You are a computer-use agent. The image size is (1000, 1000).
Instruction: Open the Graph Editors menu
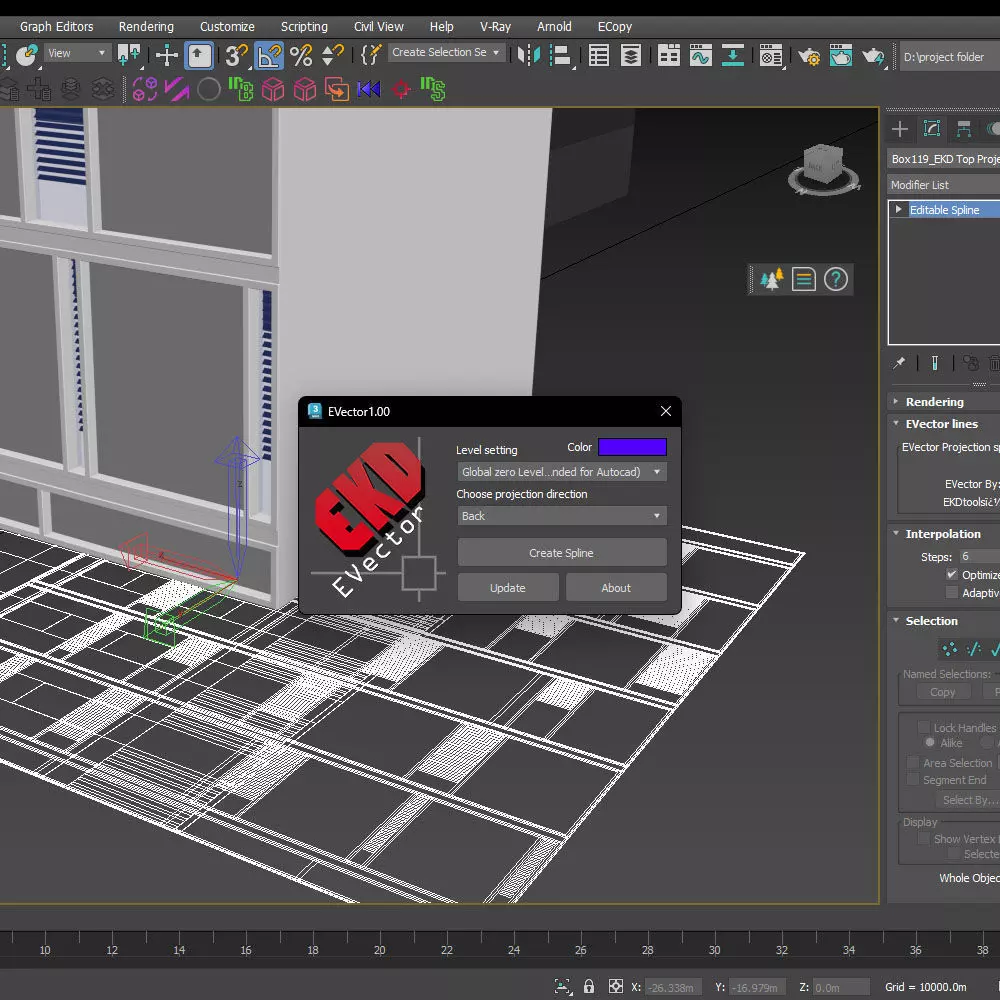(x=56, y=26)
